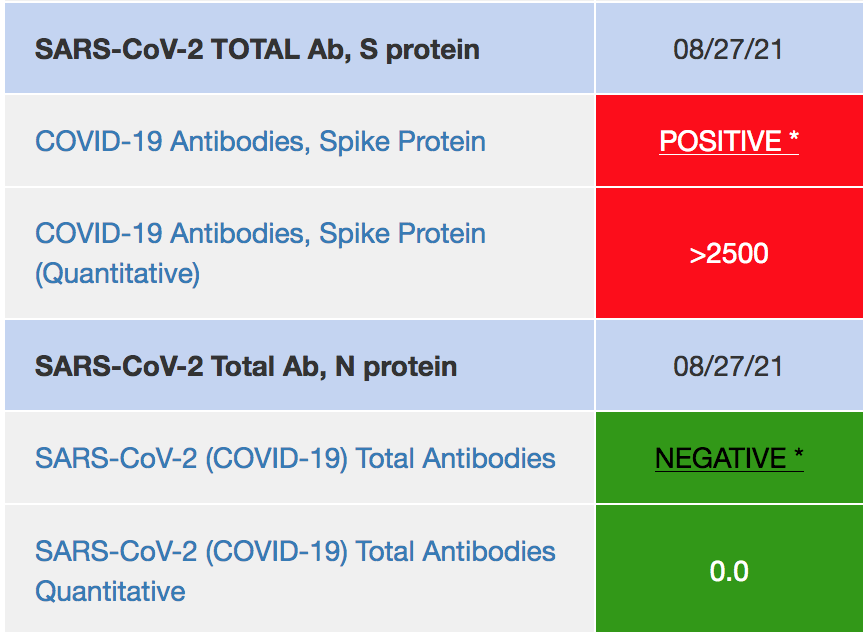Click the 08/27/21 date for S protein

click(x=728, y=49)
